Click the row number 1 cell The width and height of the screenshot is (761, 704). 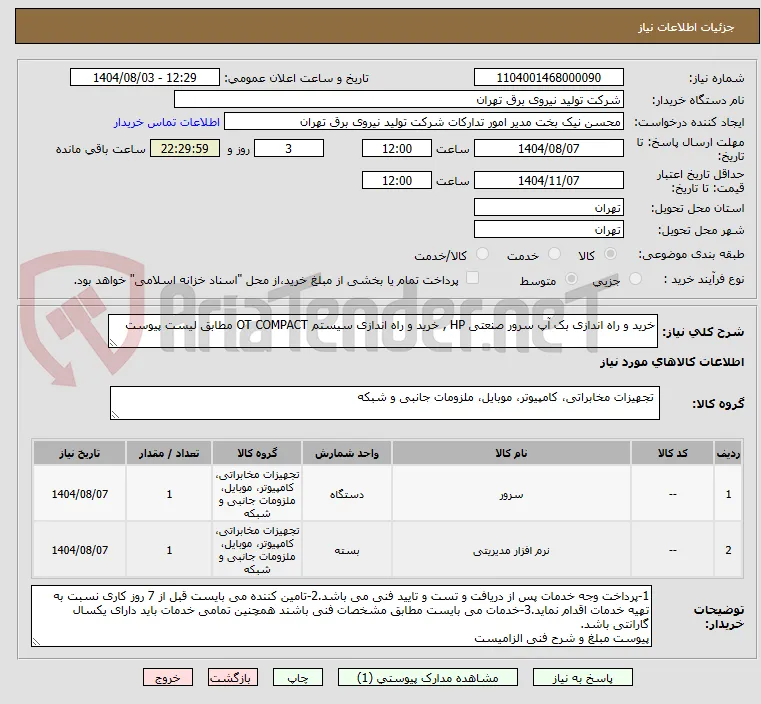[x=728, y=494]
